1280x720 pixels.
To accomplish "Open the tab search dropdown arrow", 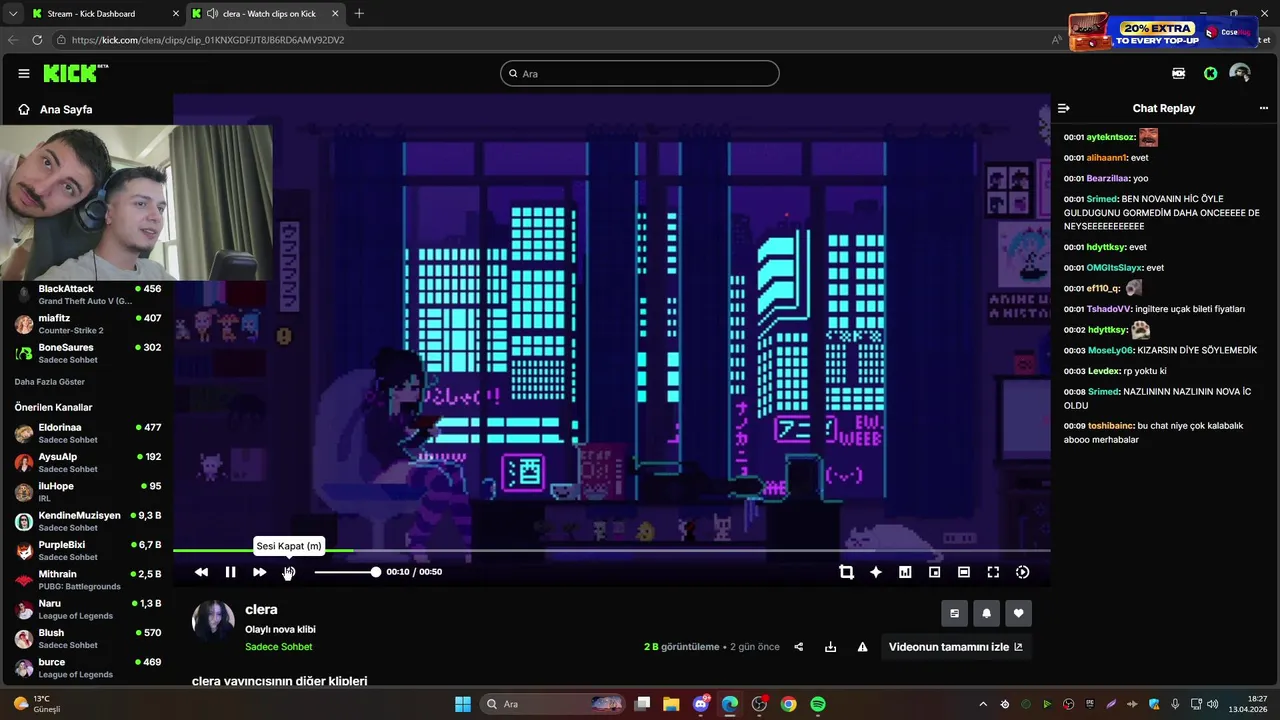I will point(13,14).
